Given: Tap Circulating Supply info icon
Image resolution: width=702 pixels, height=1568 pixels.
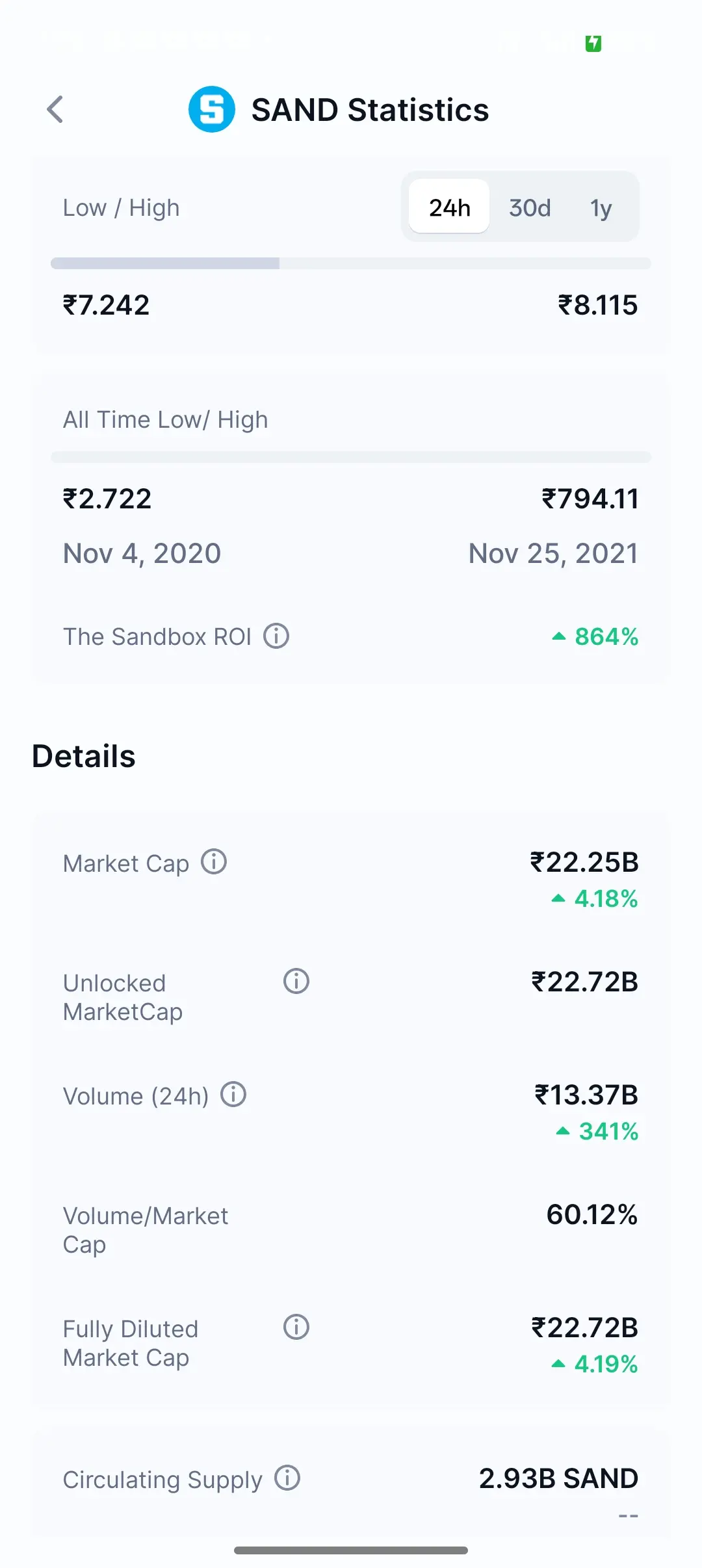Looking at the screenshot, I should [287, 1478].
